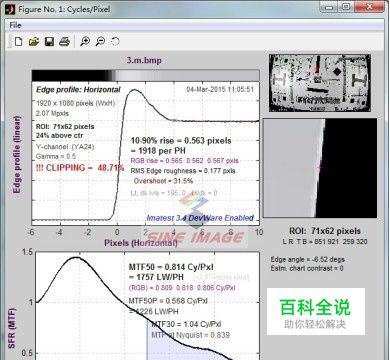Click the 'Gamma = 0.5' text
Image resolution: width=390 pixels, height=360 pixels.
point(56,156)
